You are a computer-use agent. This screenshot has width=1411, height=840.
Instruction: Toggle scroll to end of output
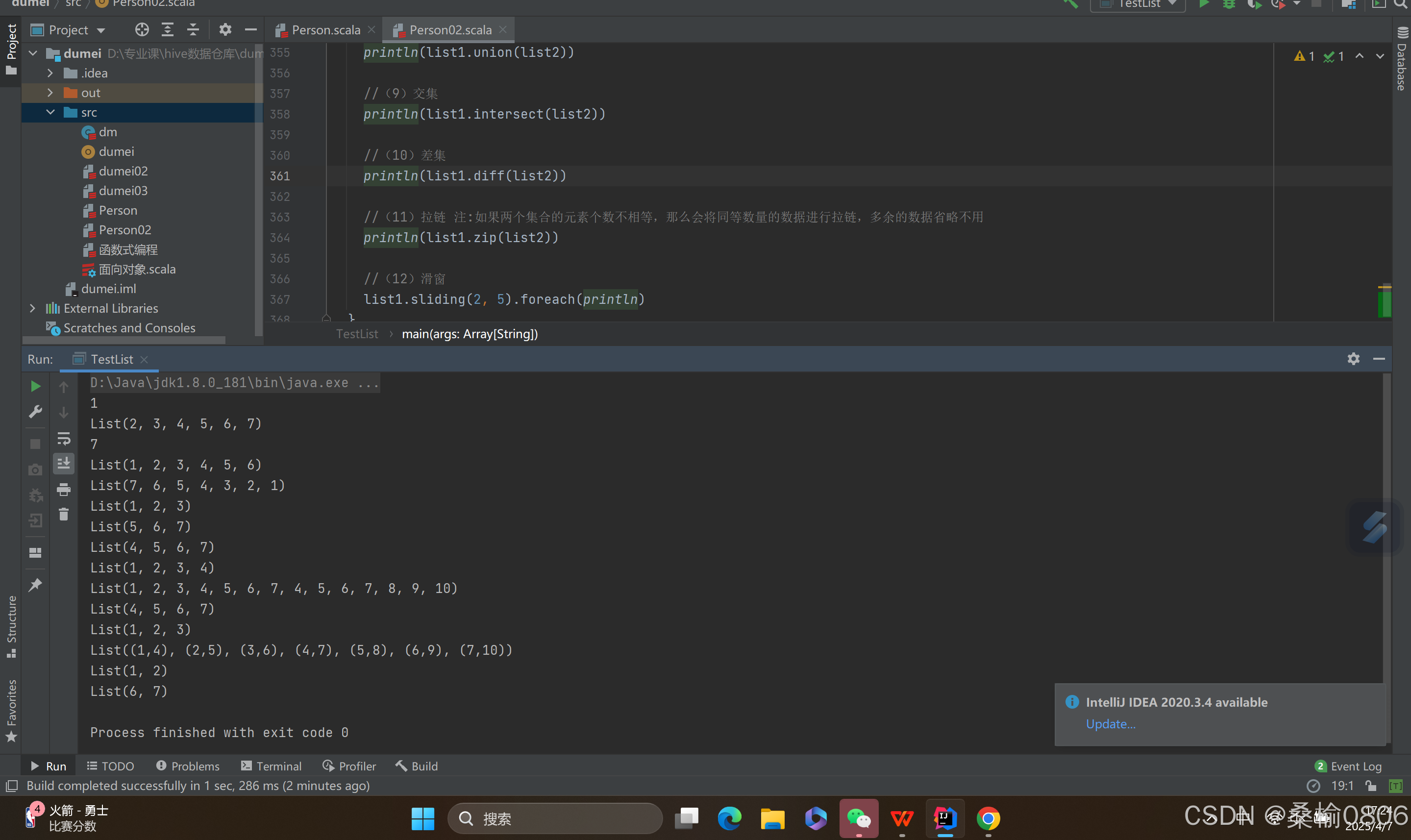63,464
